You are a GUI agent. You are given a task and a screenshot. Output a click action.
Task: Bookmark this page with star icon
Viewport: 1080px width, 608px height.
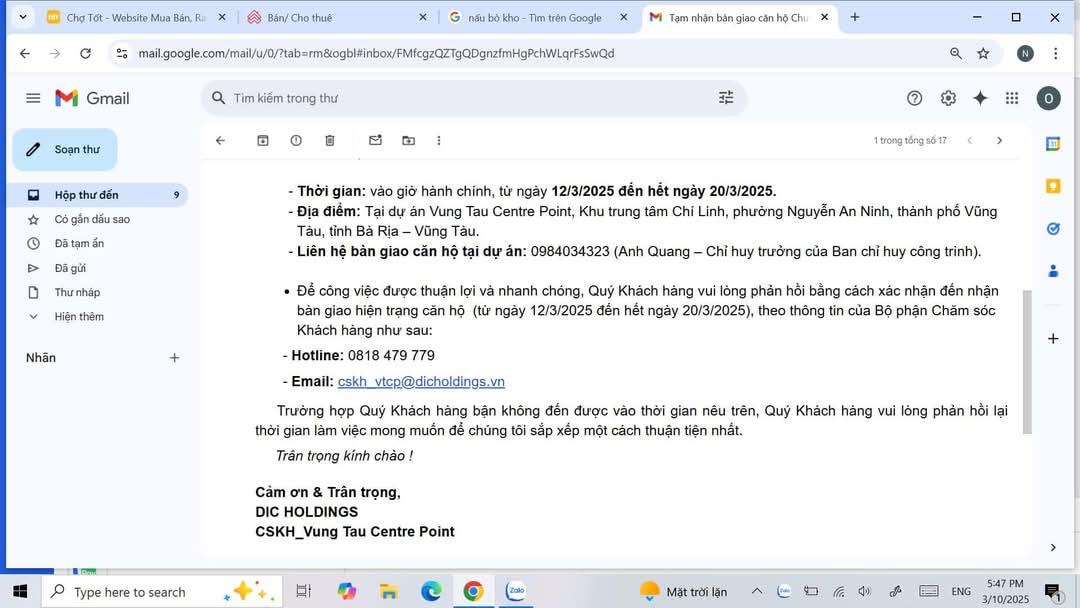(x=983, y=53)
